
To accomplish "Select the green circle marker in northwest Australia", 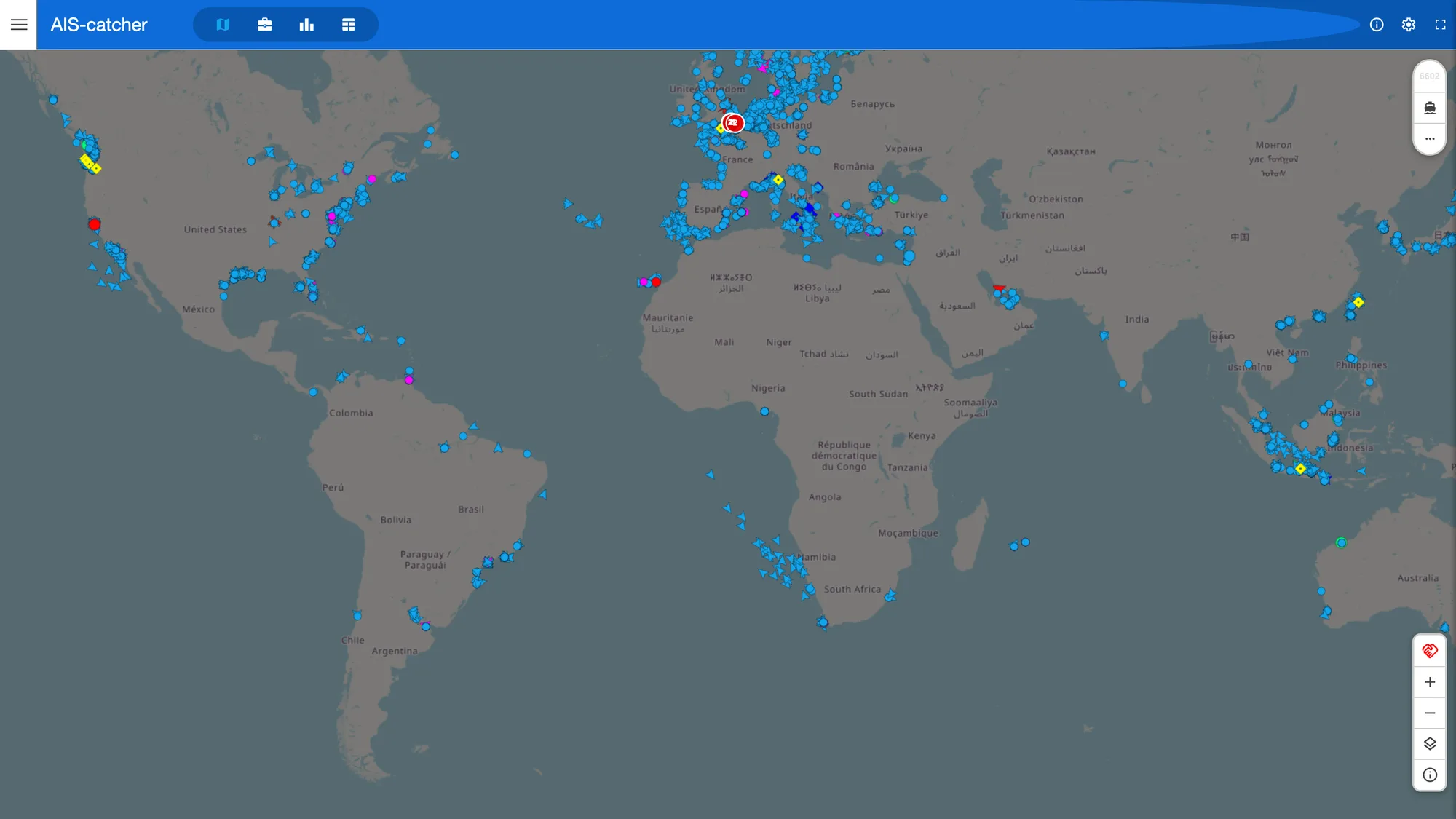I will [x=1341, y=542].
